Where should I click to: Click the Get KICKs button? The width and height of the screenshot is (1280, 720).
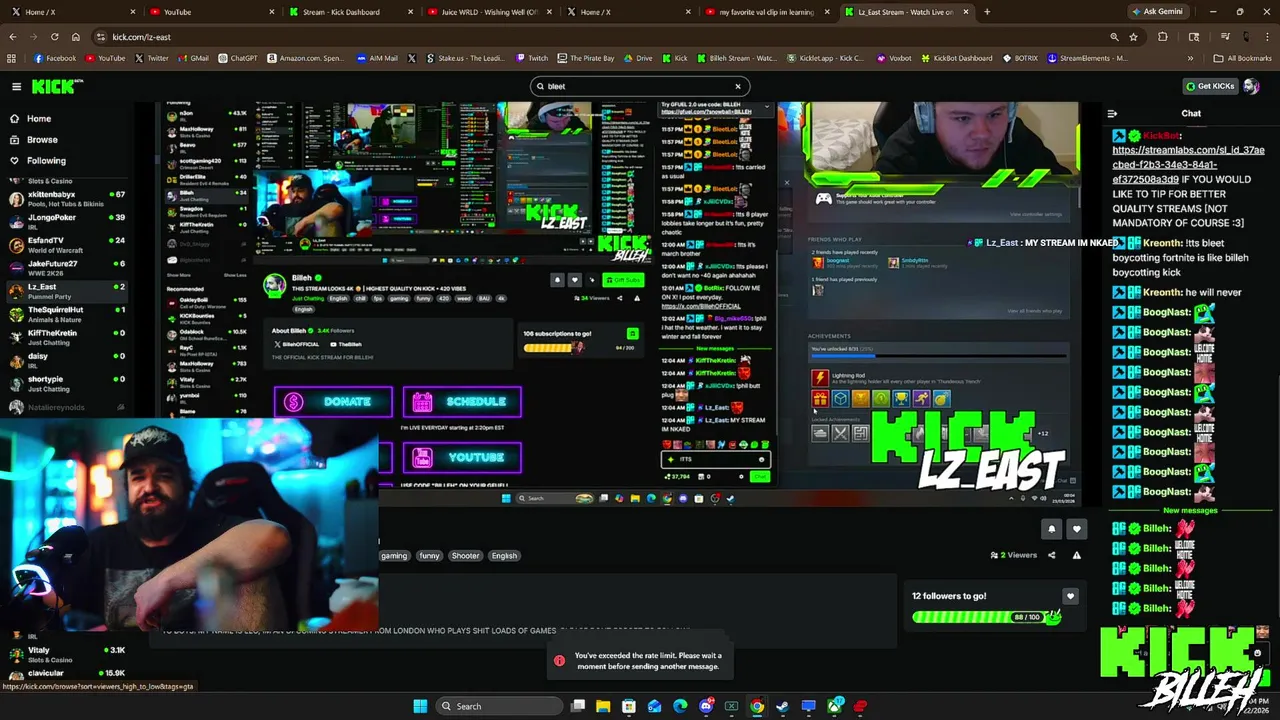[x=1210, y=86]
